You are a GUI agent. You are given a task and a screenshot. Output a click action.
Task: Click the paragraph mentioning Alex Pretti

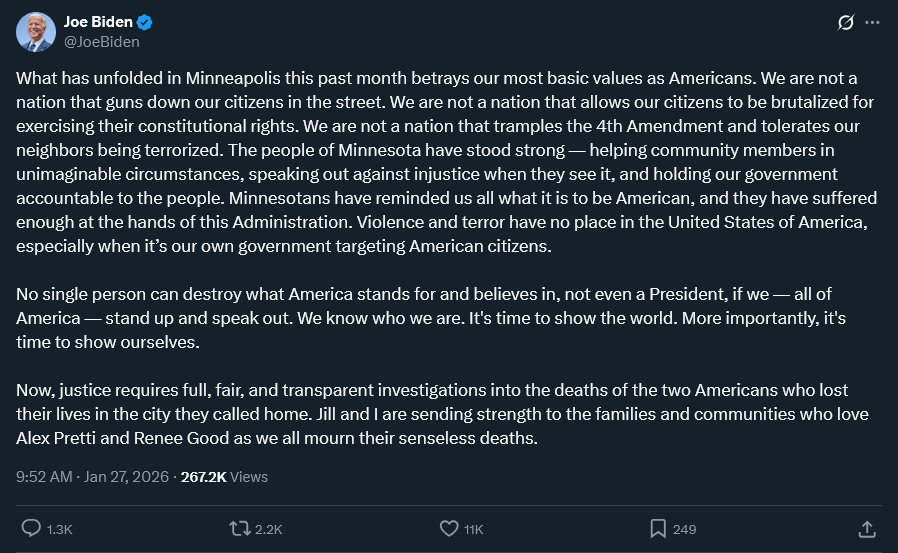440,414
